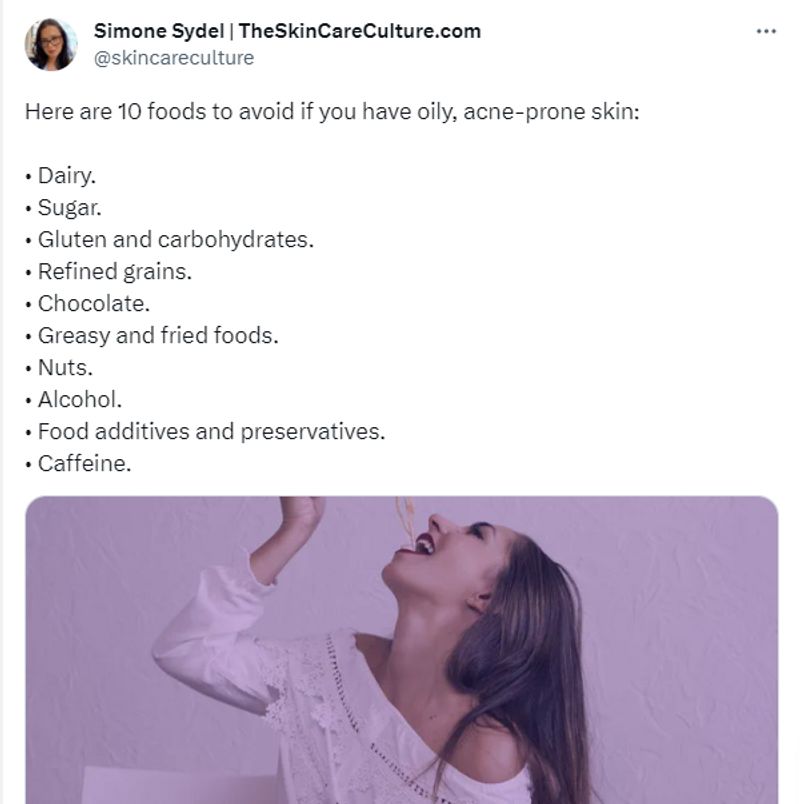Screen dimensions: 800x804
Task: Click the @skincareculture handle
Action: 174,58
